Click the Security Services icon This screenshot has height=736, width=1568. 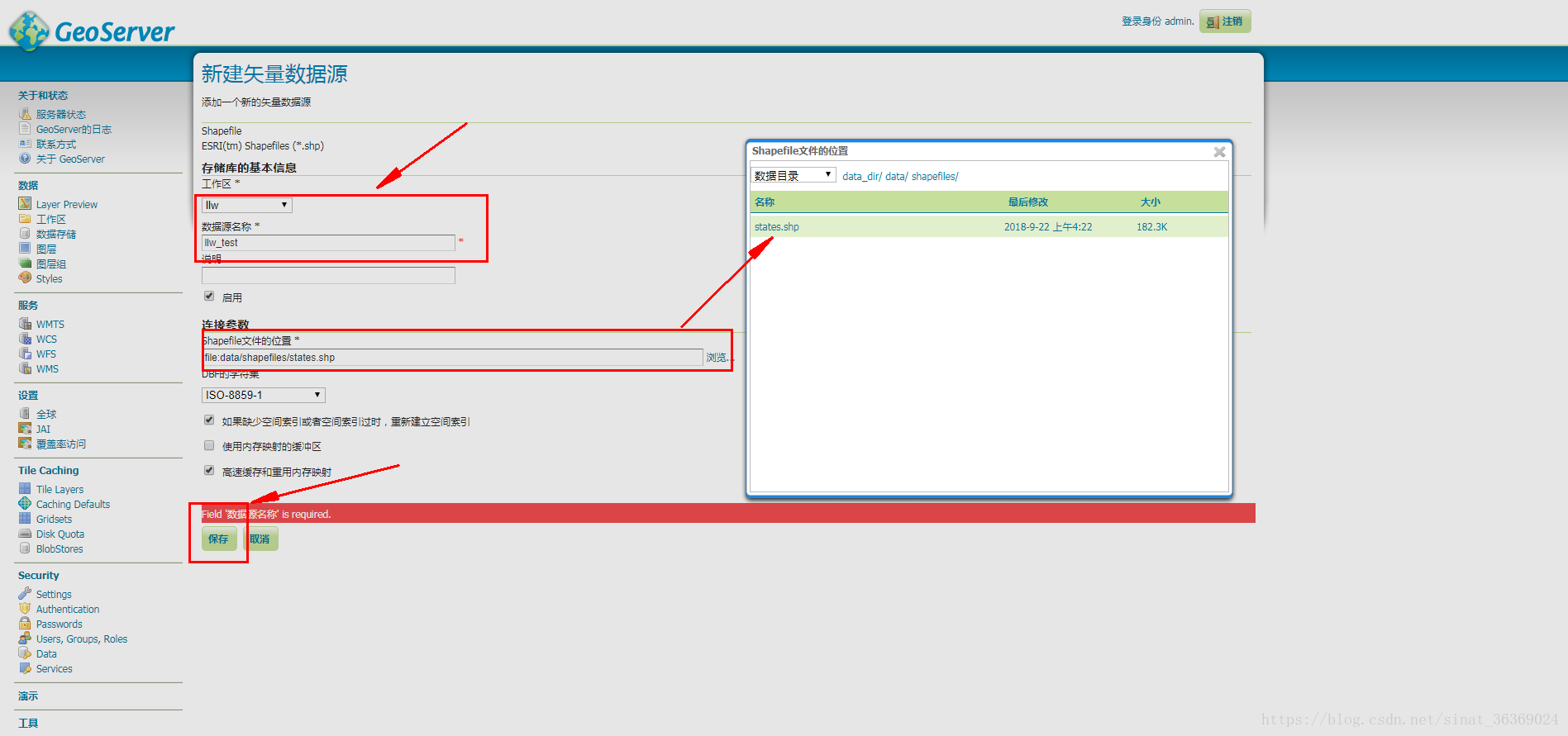point(25,668)
